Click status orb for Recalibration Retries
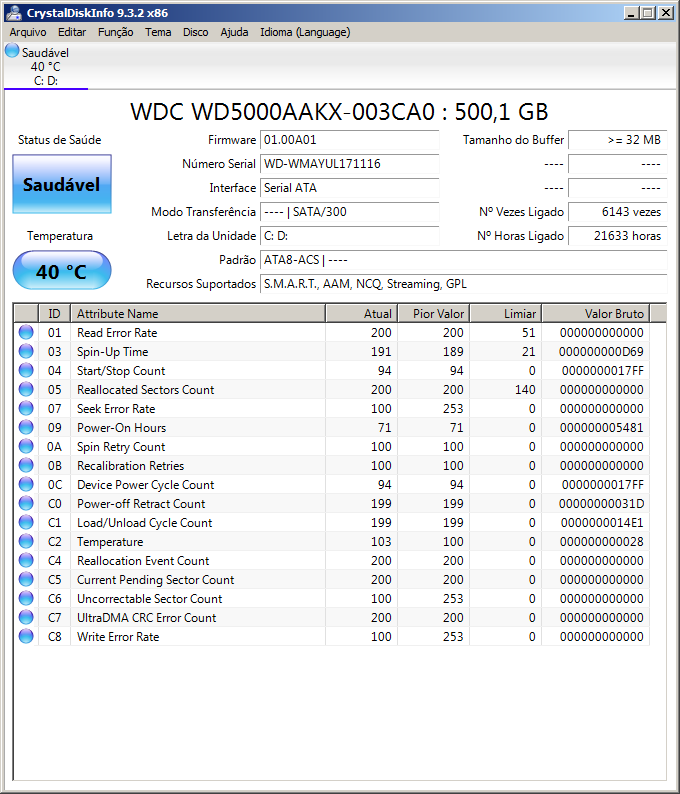The width and height of the screenshot is (680, 794). (26, 465)
